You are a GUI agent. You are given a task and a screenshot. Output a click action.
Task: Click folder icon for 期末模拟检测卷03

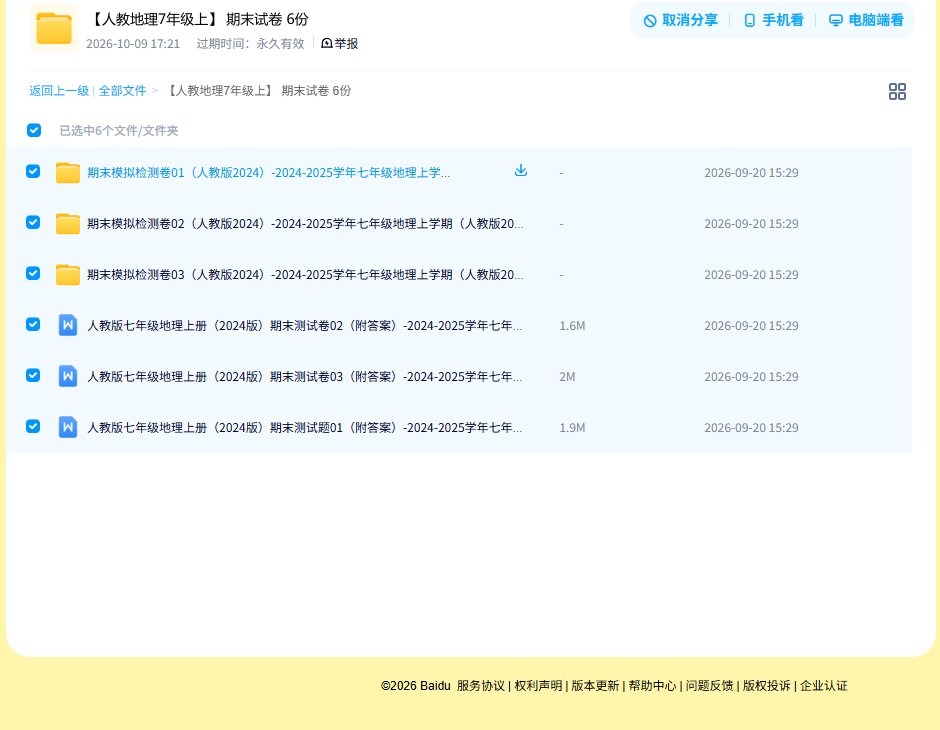pos(68,274)
